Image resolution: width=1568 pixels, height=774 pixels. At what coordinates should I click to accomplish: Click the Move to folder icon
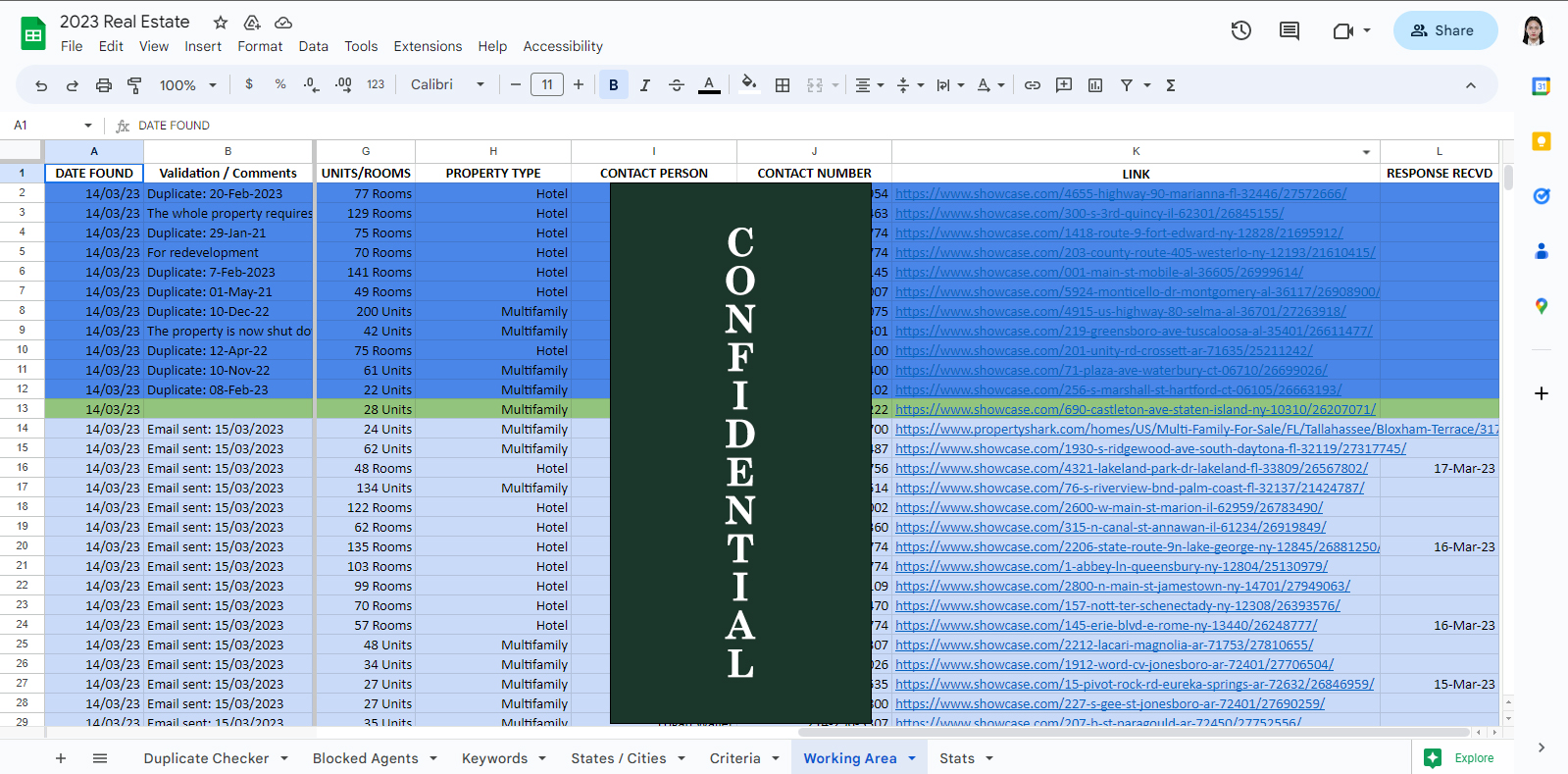pyautogui.click(x=252, y=23)
